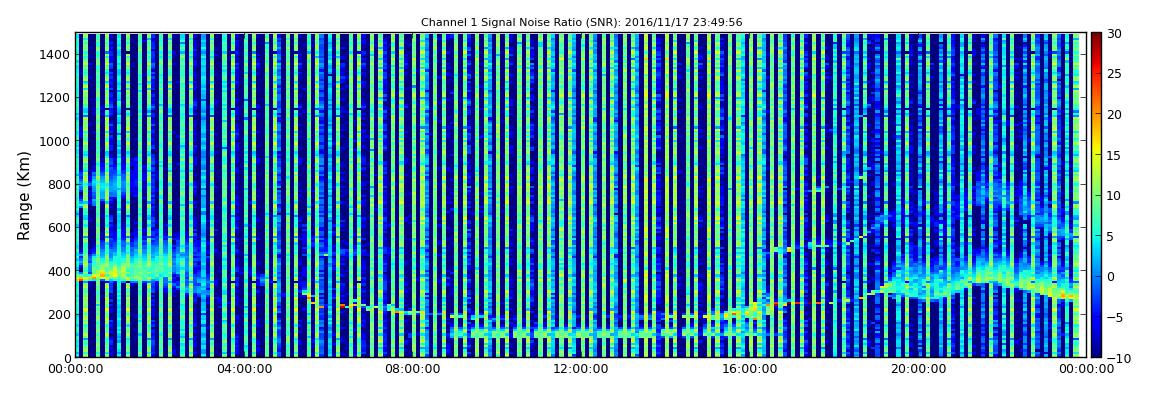Click the colorbar value −5
Image resolution: width=1150 pixels, height=407 pixels.
(1115, 318)
